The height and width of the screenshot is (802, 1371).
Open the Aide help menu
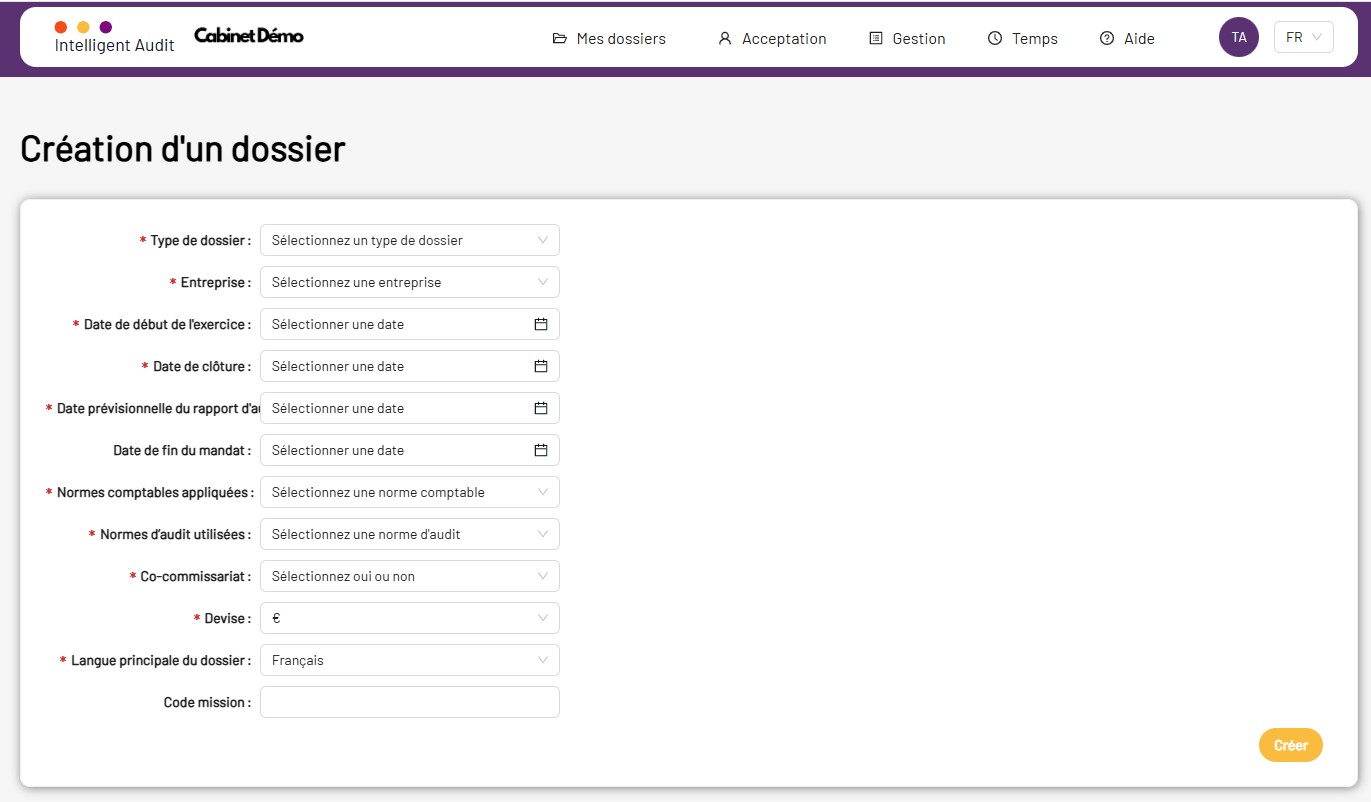point(1127,38)
